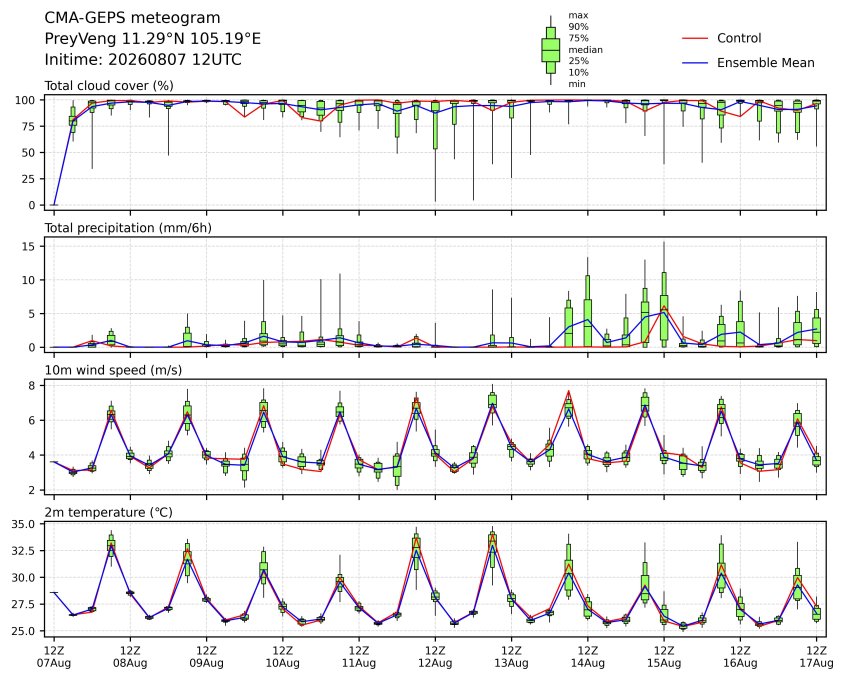The image size is (845, 680).
Task: Click the '8' tick on wind speed axis
Action: coord(32,386)
